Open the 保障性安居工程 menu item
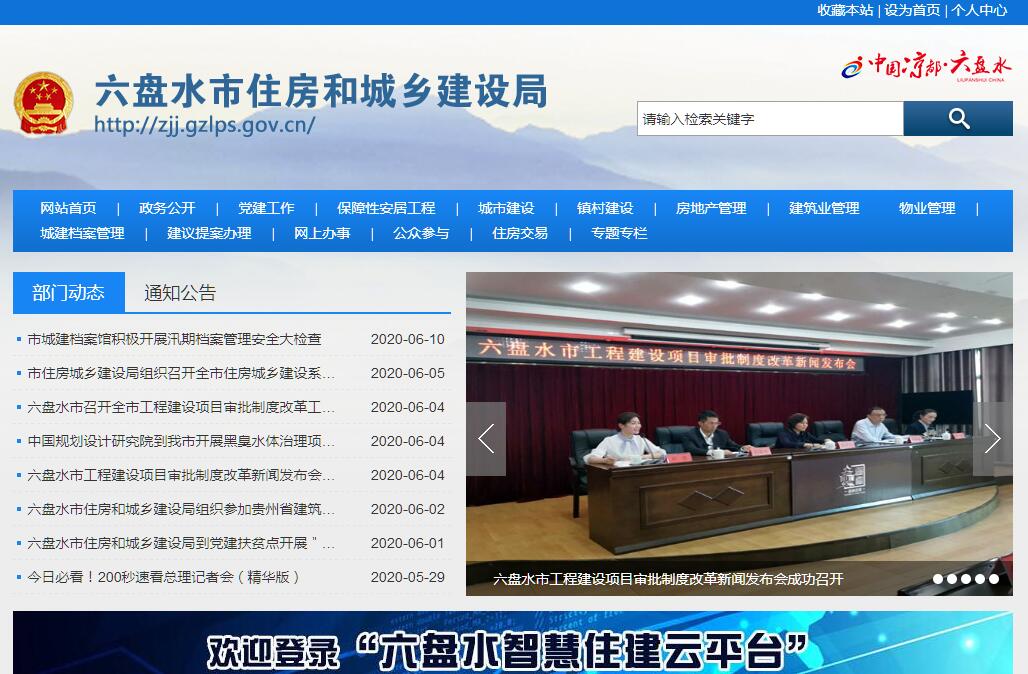The height and width of the screenshot is (674, 1028). click(386, 208)
